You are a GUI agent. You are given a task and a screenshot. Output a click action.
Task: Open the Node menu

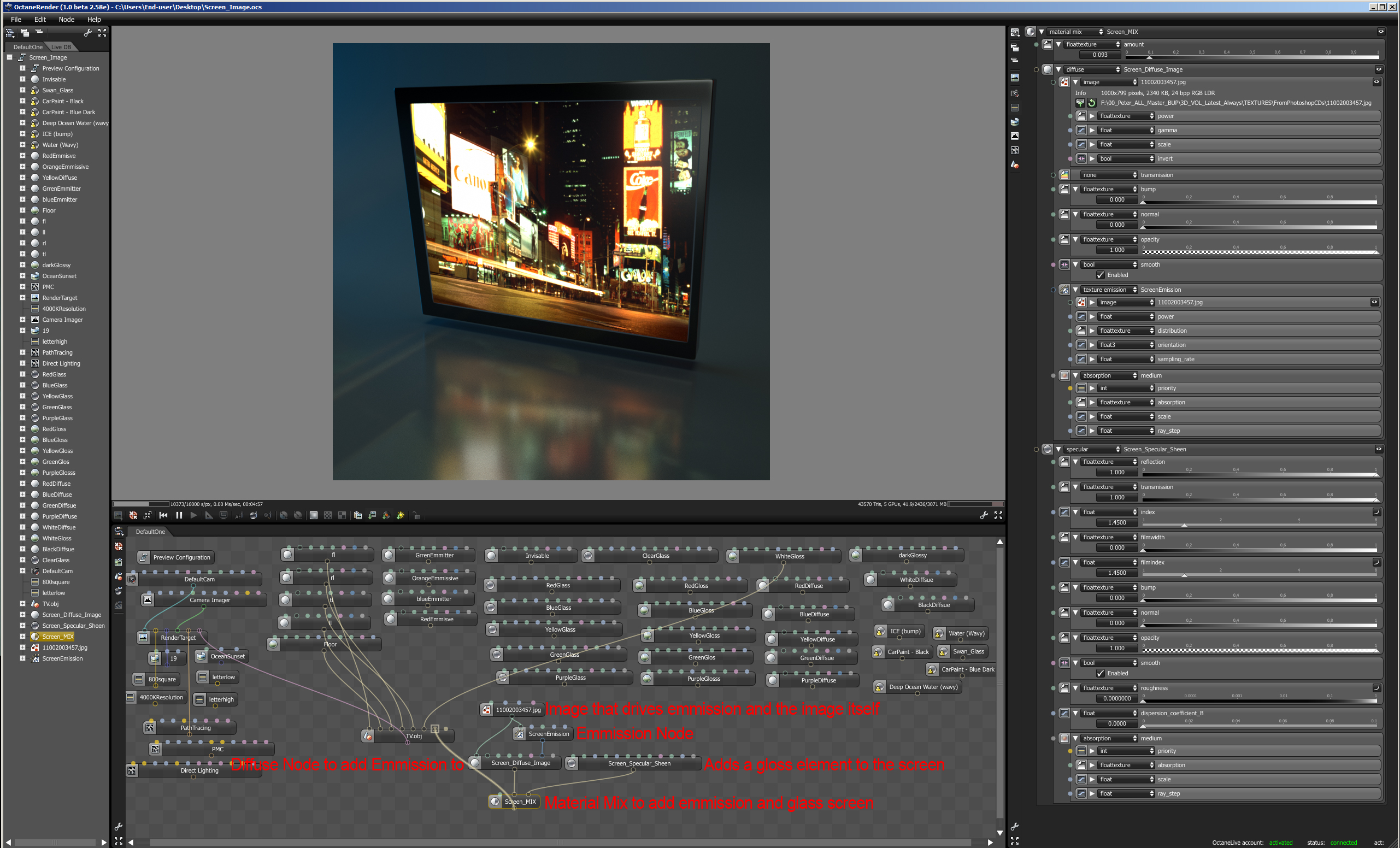click(x=66, y=19)
